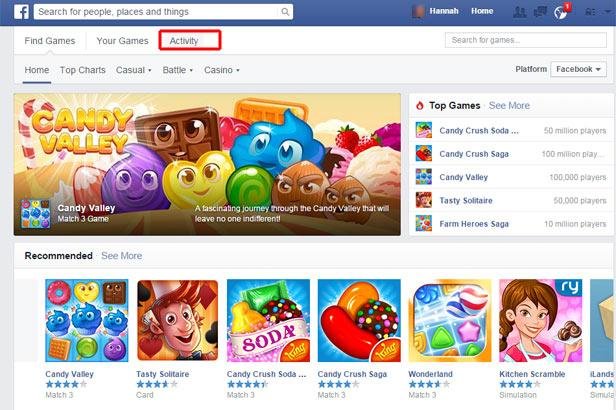Viewport: 616px width, 410px height.
Task: Open the Your Games tab
Action: point(123,41)
